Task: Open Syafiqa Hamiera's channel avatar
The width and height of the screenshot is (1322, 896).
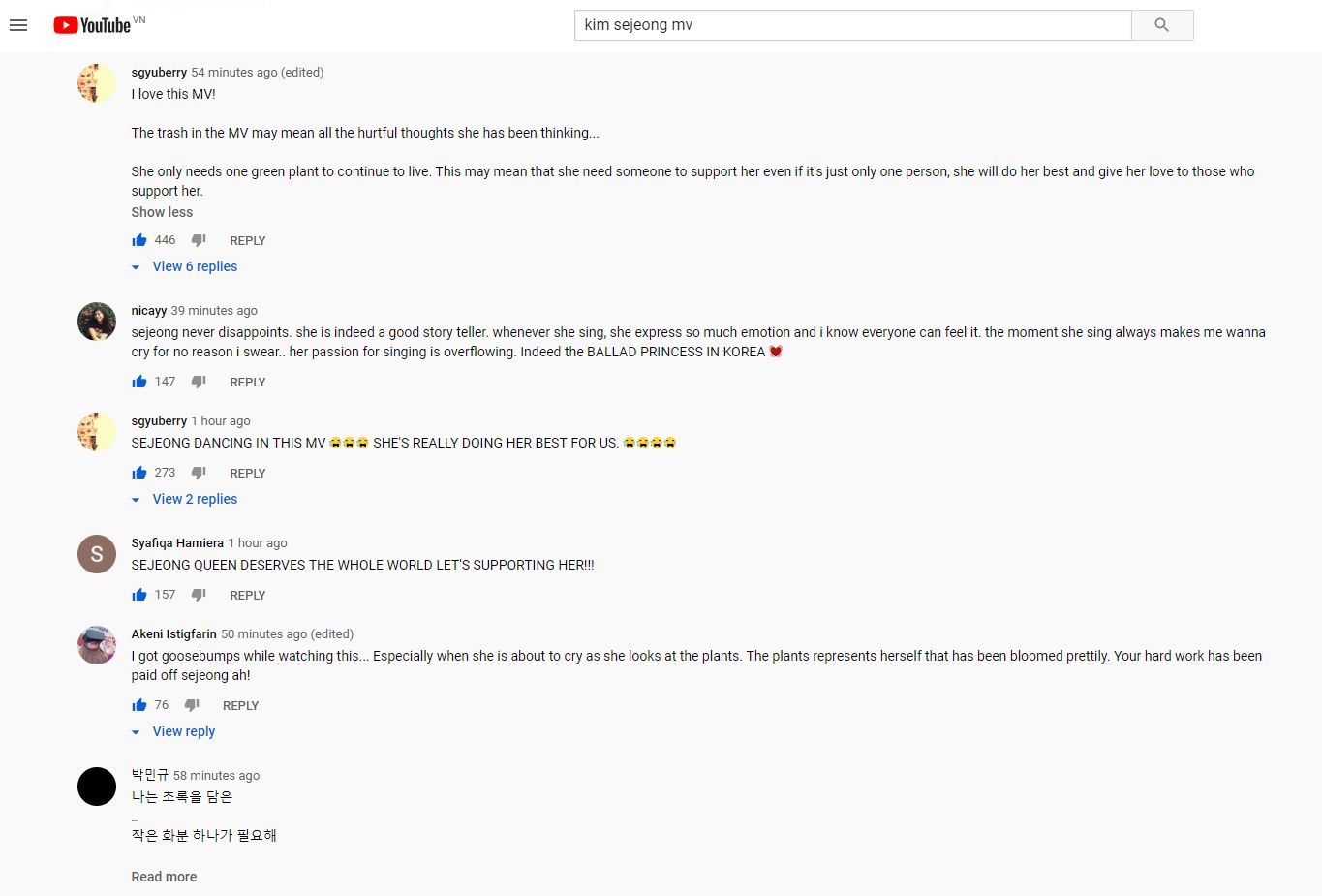Action: (x=97, y=554)
